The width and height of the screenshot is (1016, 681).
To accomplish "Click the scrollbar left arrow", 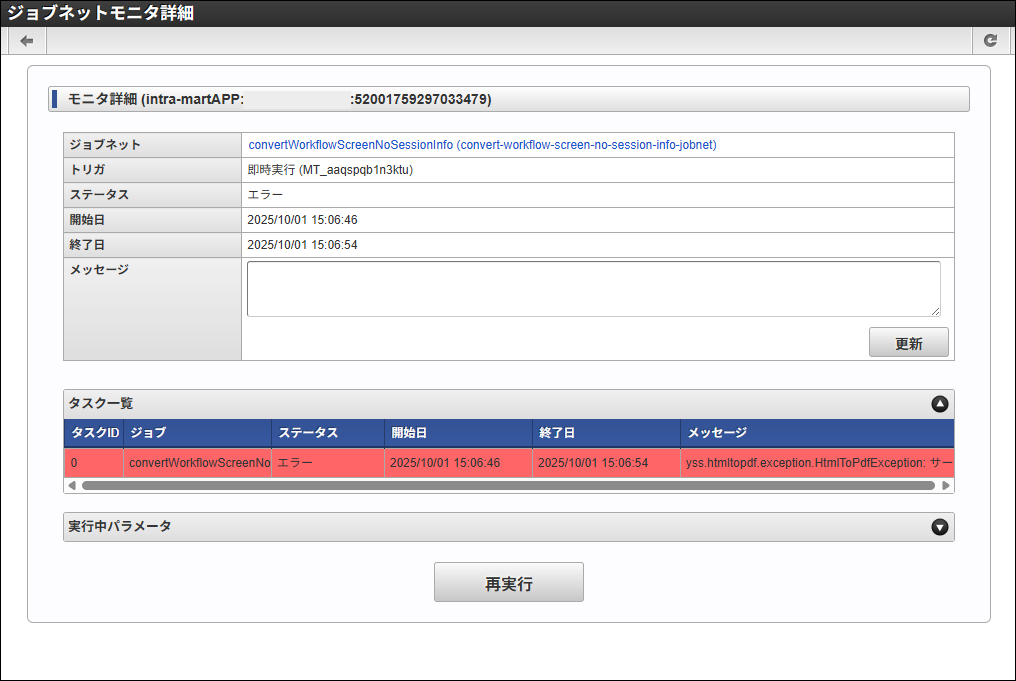I will [72, 485].
